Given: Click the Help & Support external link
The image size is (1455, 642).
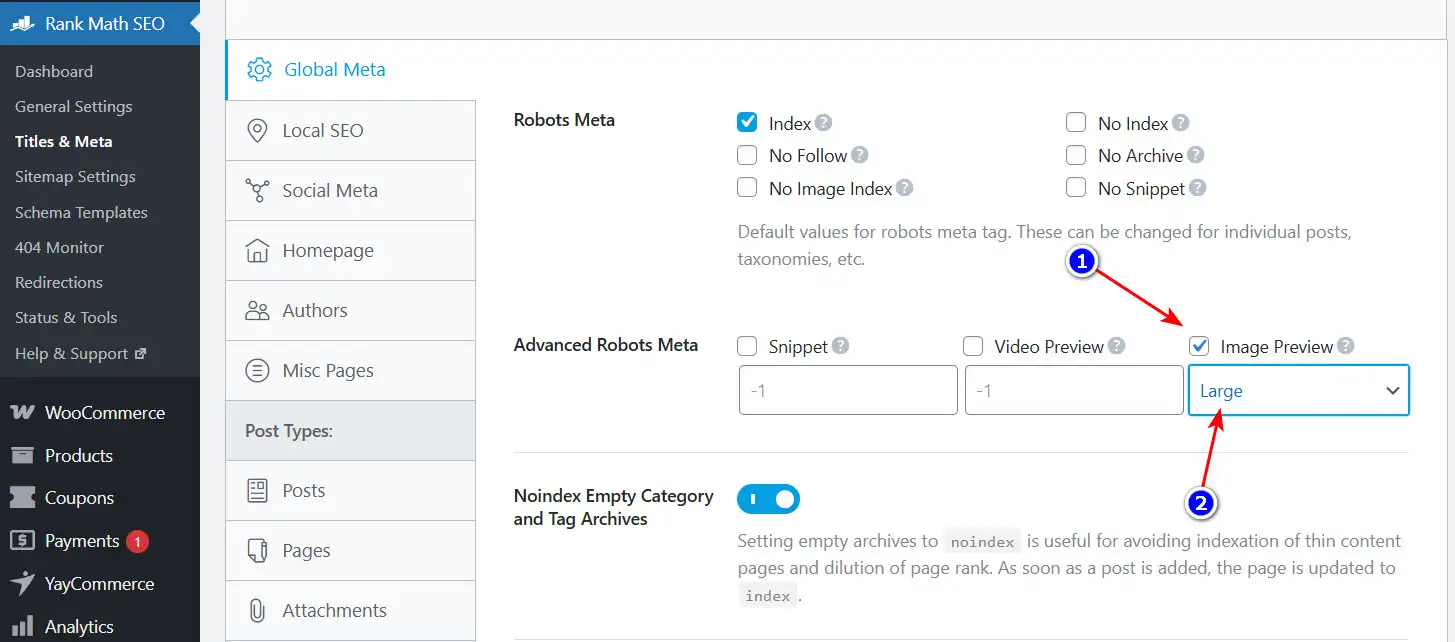Looking at the screenshot, I should point(72,352).
